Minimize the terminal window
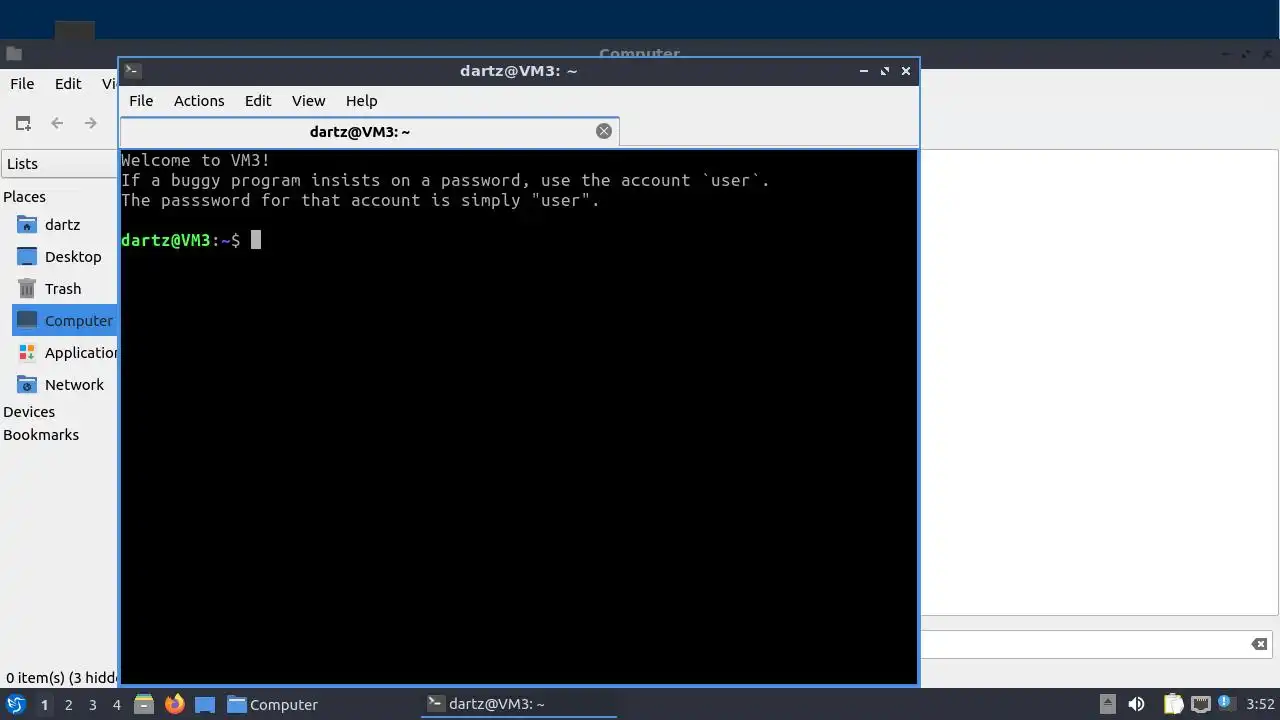Screen dimensions: 1280x720 [x=864, y=71]
